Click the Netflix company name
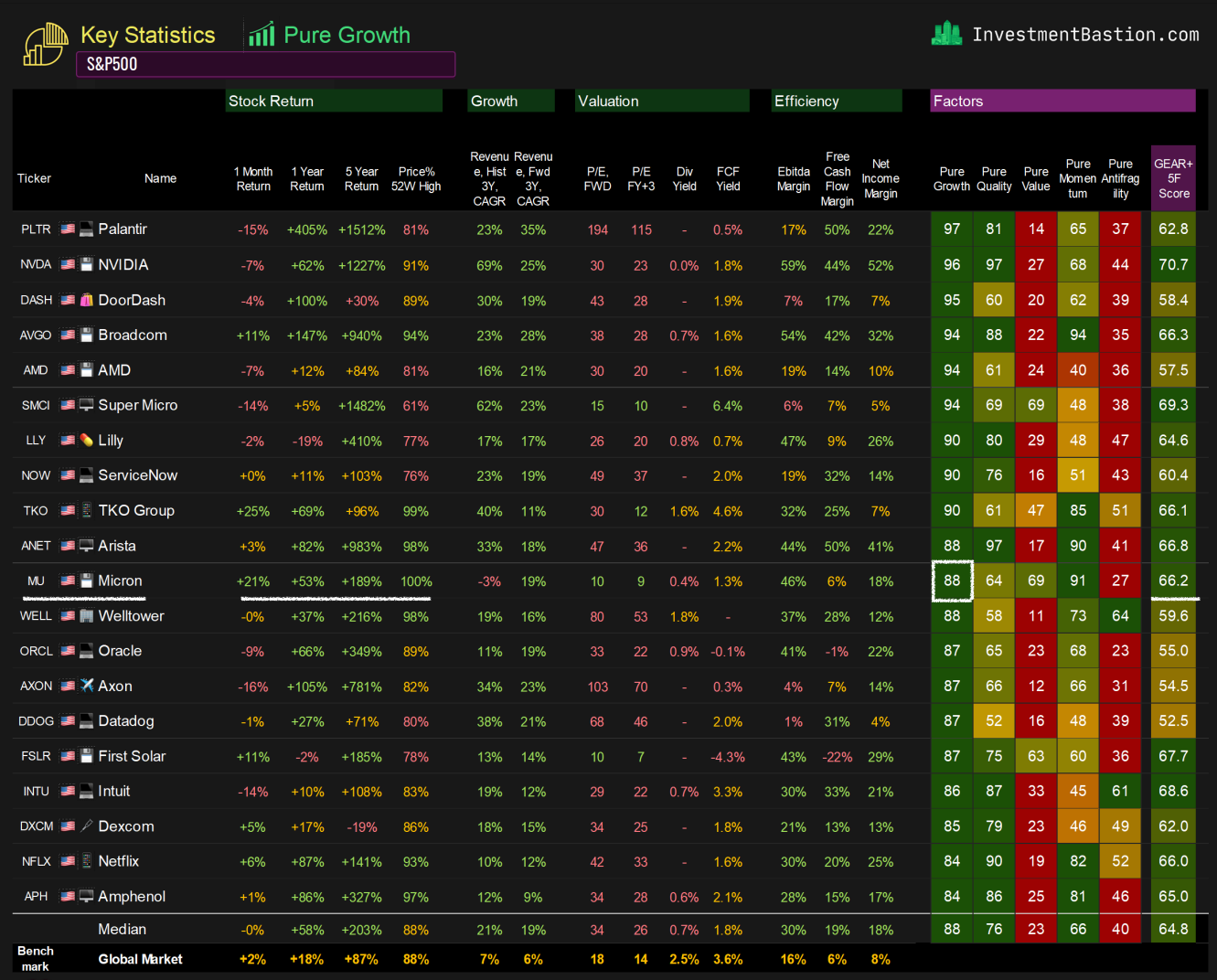The width and height of the screenshot is (1217, 980). coord(119,861)
